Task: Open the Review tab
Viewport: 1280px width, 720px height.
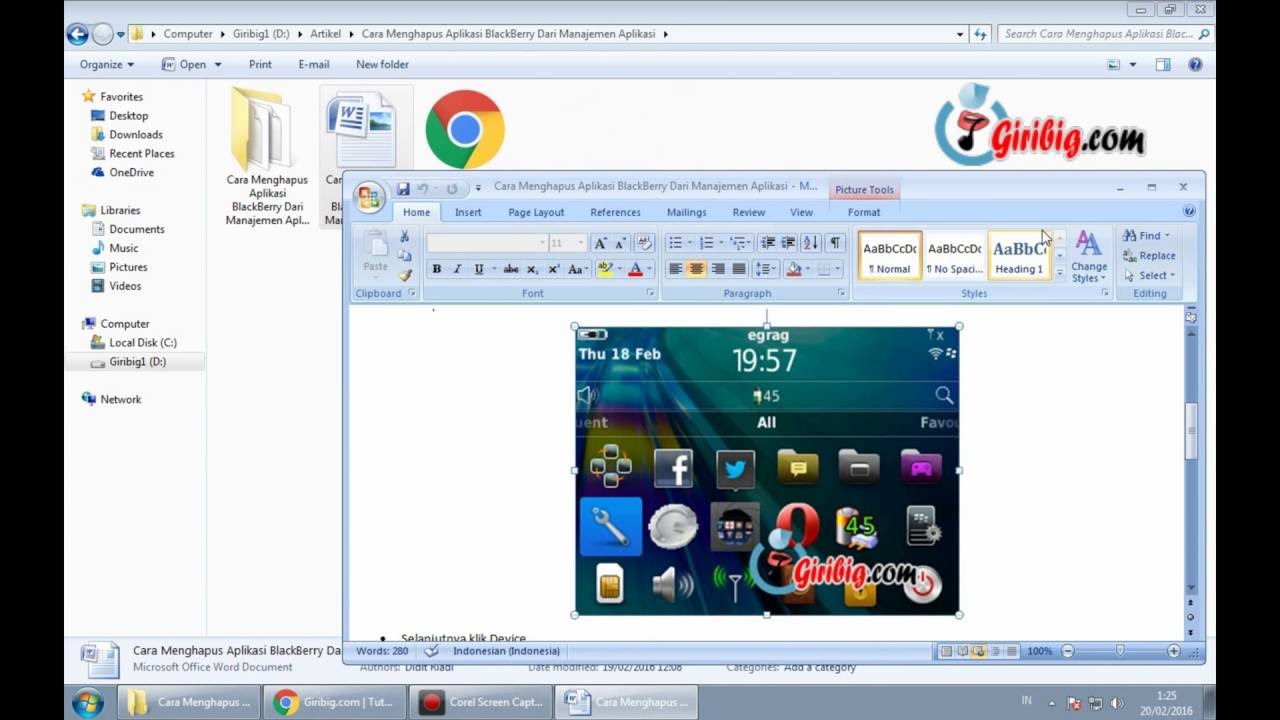Action: 748,212
